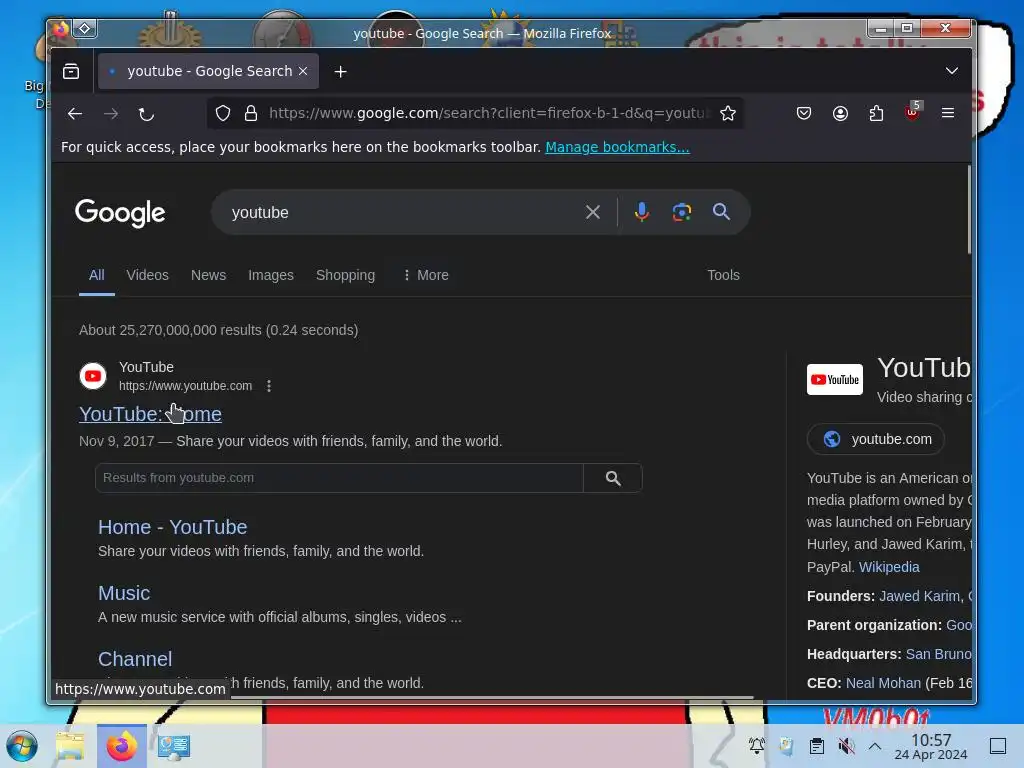Go to Google logo homepage

point(120,213)
